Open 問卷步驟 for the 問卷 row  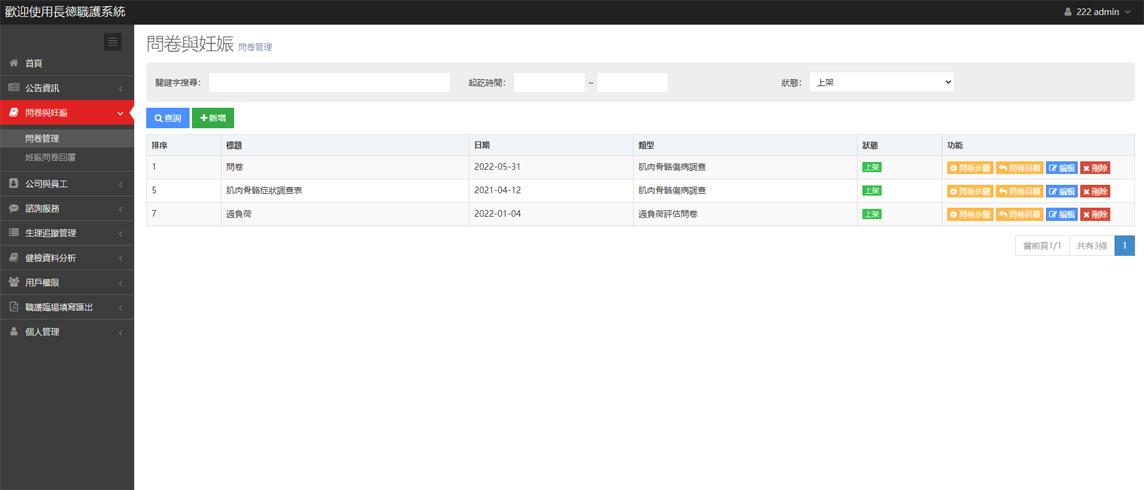[x=970, y=168]
